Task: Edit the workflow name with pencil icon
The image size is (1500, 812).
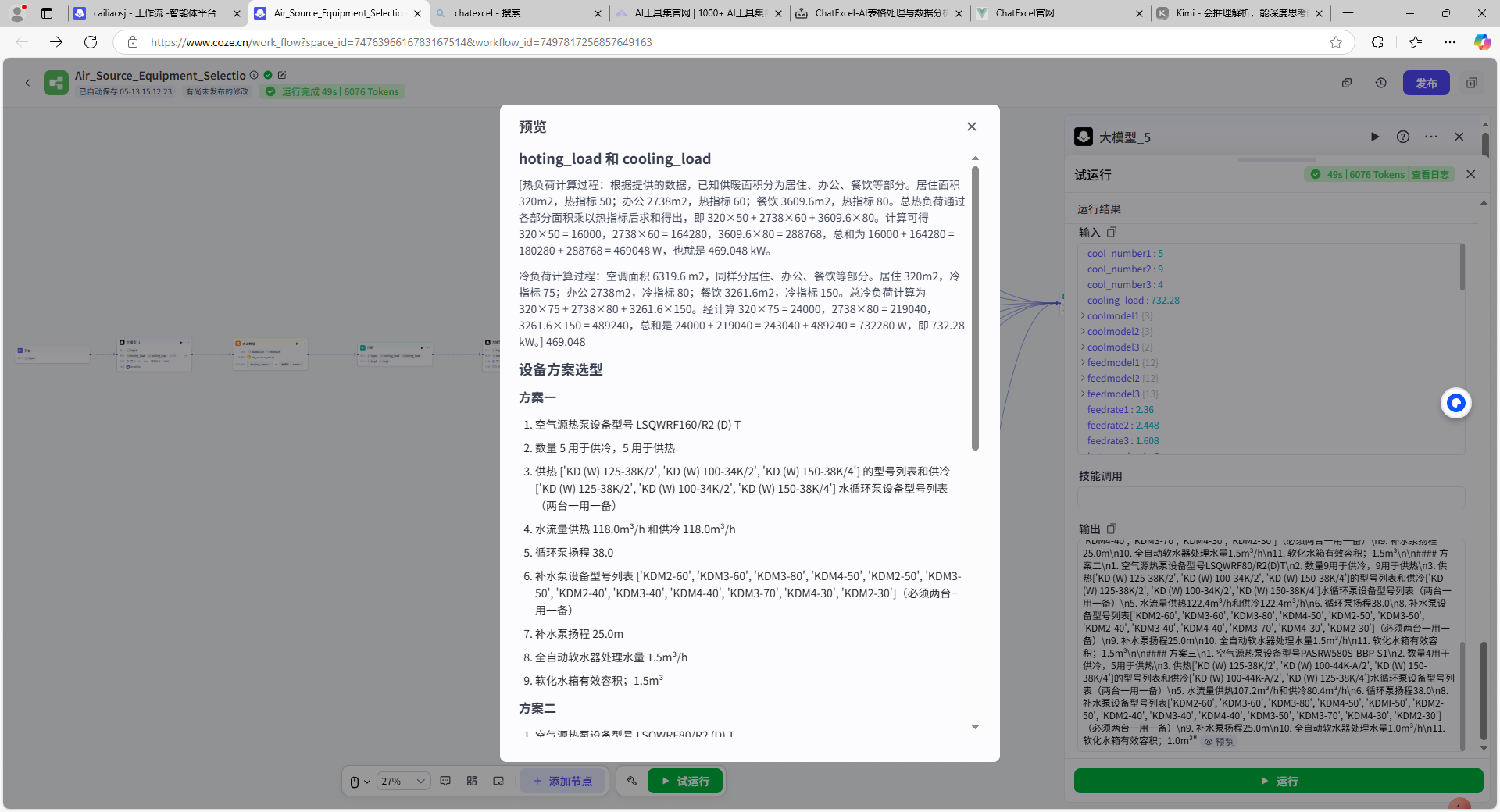Action: [x=282, y=75]
